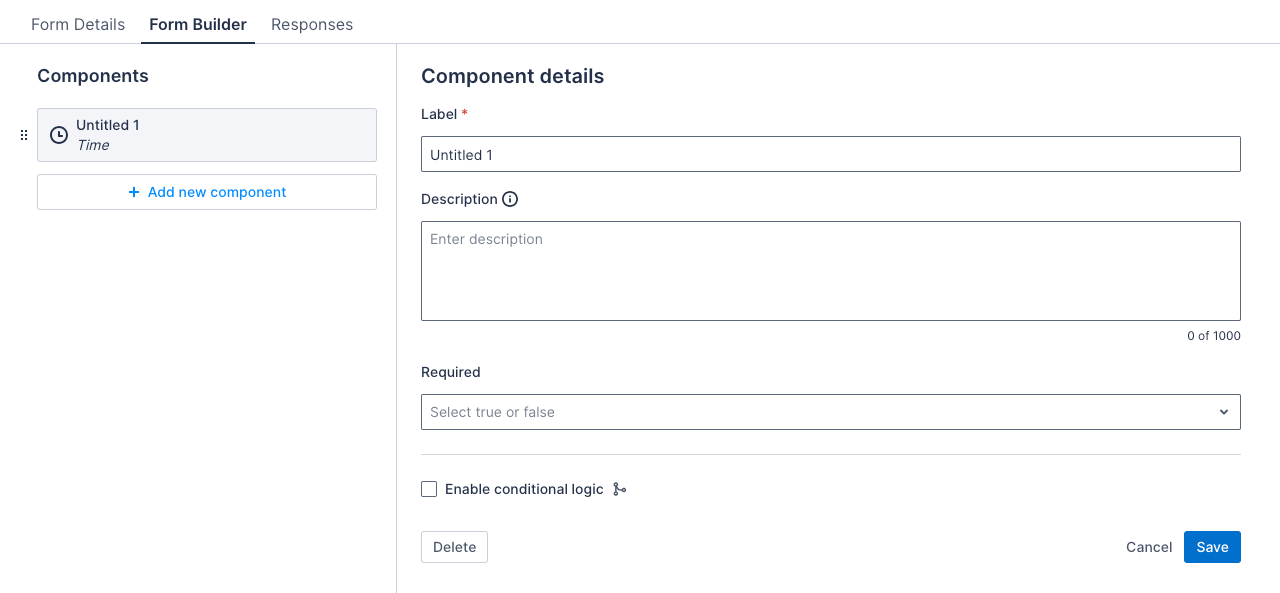Viewport: 1280px width, 593px height.
Task: Click the 'Enable conditional logic' label text
Action: (x=524, y=489)
